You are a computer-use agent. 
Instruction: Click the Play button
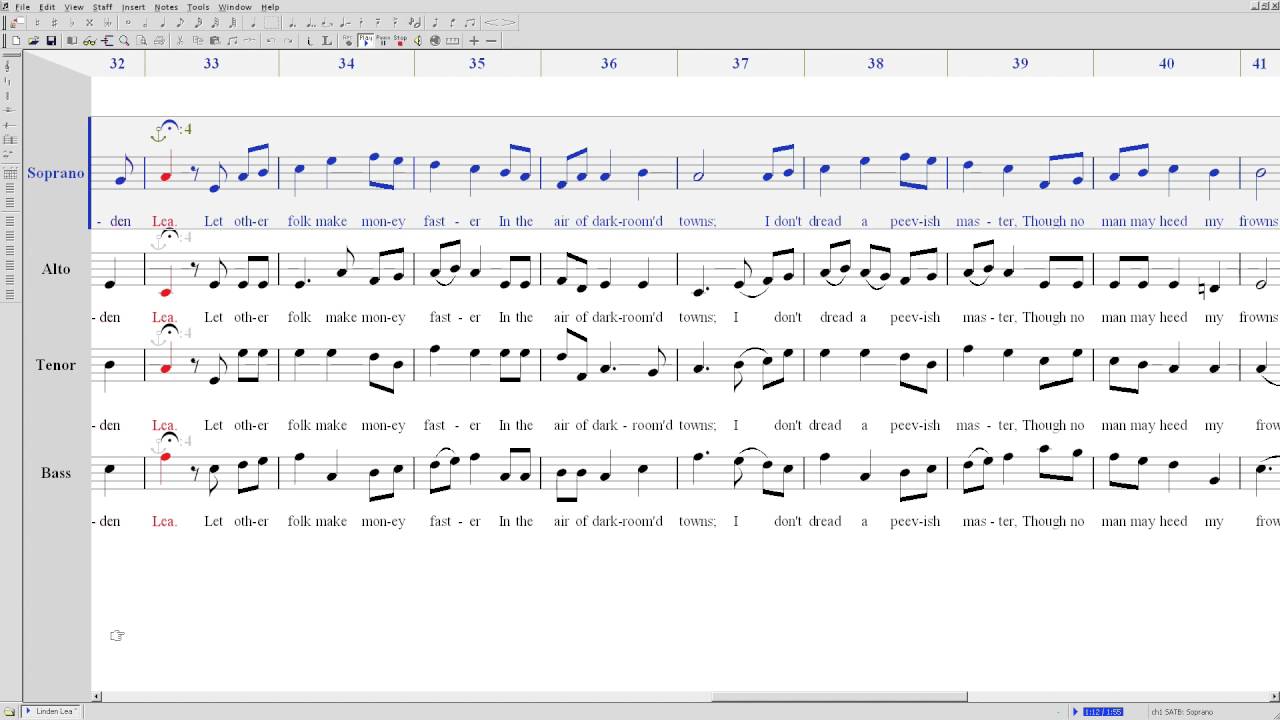pos(365,41)
